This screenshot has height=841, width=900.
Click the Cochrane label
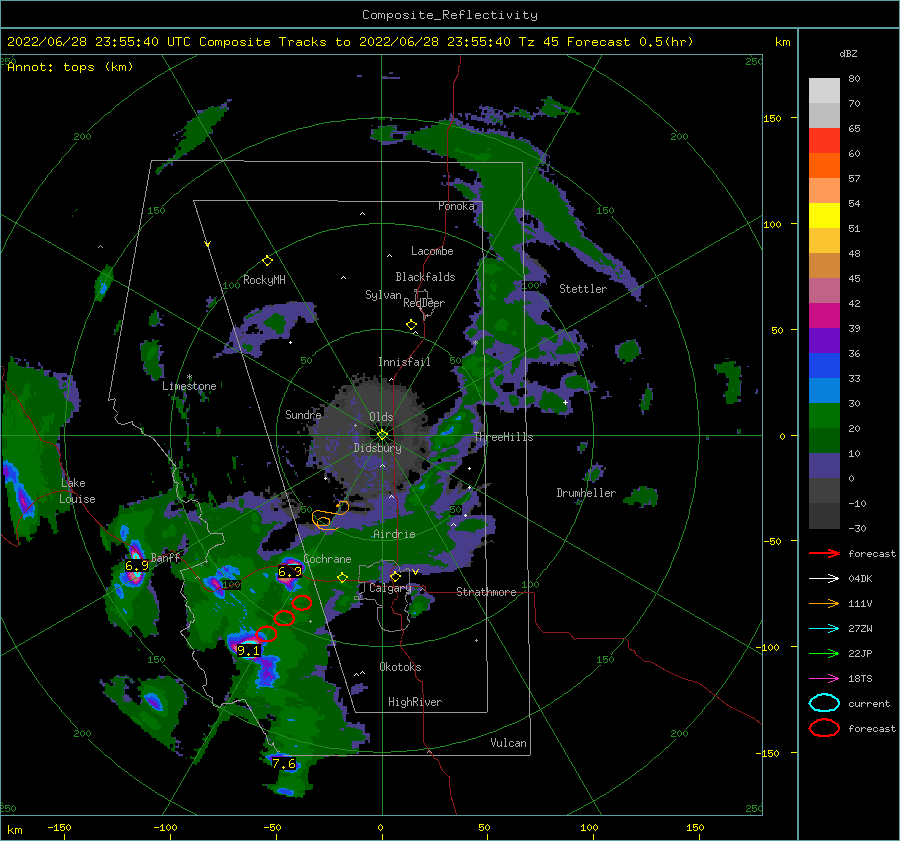[327, 559]
